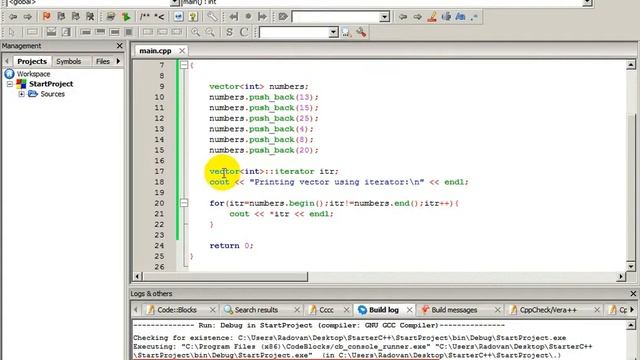This screenshot has width=640, height=360.
Task: Zoom out with magnifier minus icon
Action: pyautogui.click(x=210, y=32)
